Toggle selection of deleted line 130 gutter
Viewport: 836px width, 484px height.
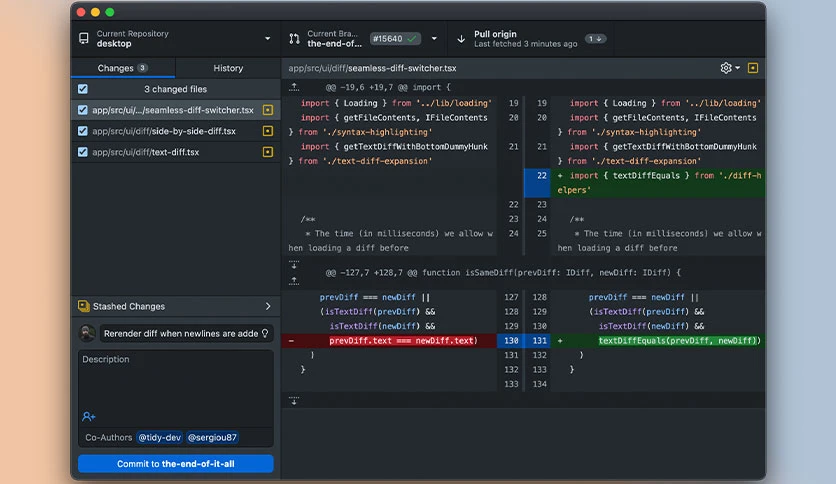tap(511, 341)
